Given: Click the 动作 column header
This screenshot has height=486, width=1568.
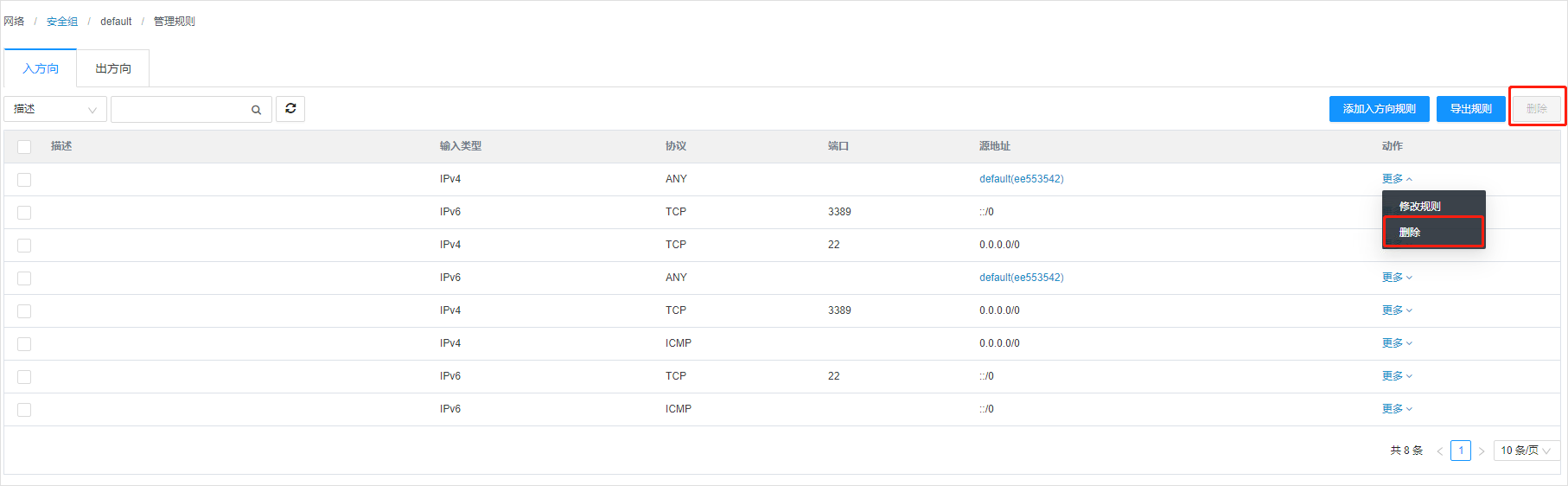Looking at the screenshot, I should click(x=1393, y=146).
